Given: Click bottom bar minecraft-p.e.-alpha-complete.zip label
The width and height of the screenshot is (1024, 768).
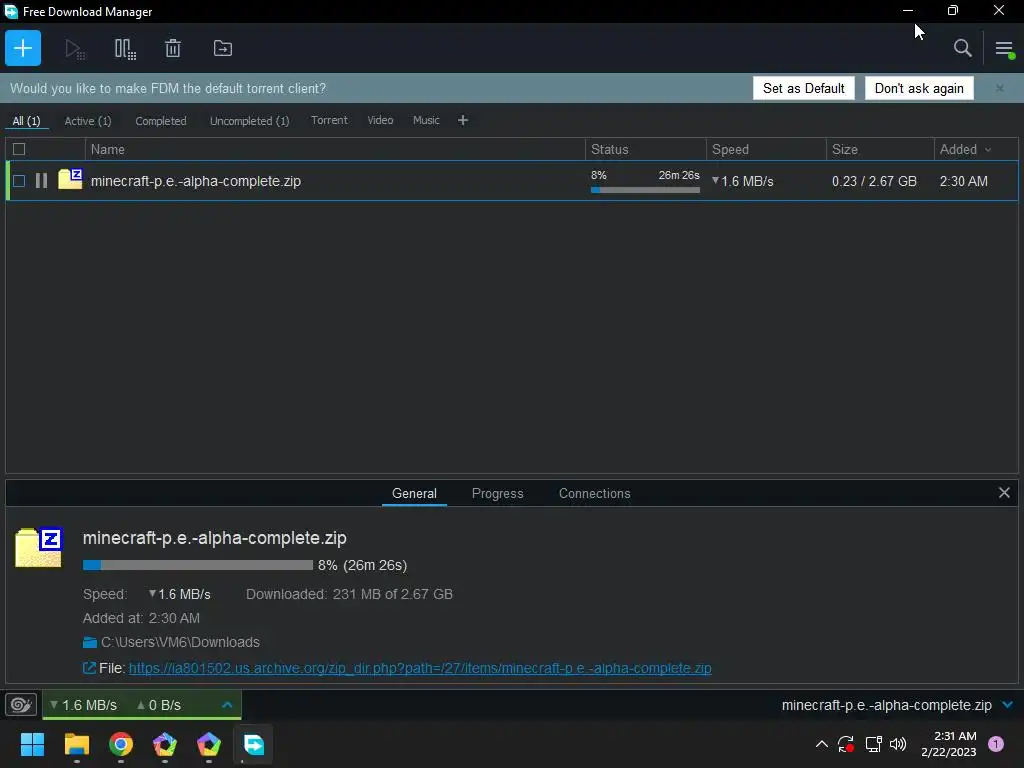Looking at the screenshot, I should tap(886, 705).
